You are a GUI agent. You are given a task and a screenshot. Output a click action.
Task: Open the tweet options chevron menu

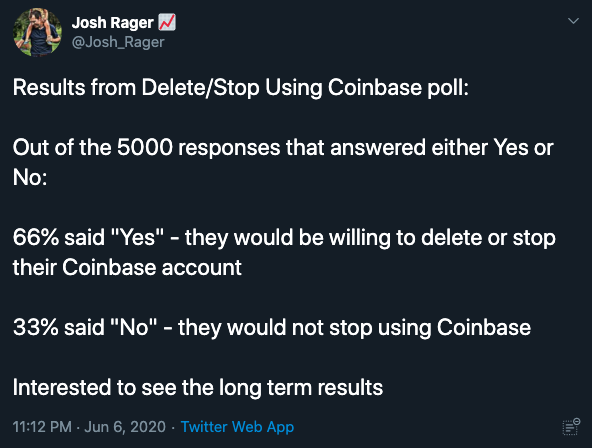click(573, 21)
